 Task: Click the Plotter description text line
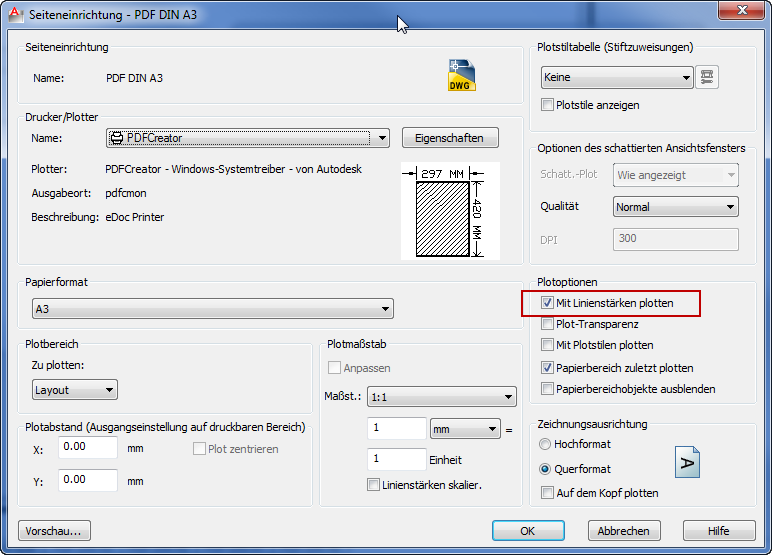pos(233,169)
